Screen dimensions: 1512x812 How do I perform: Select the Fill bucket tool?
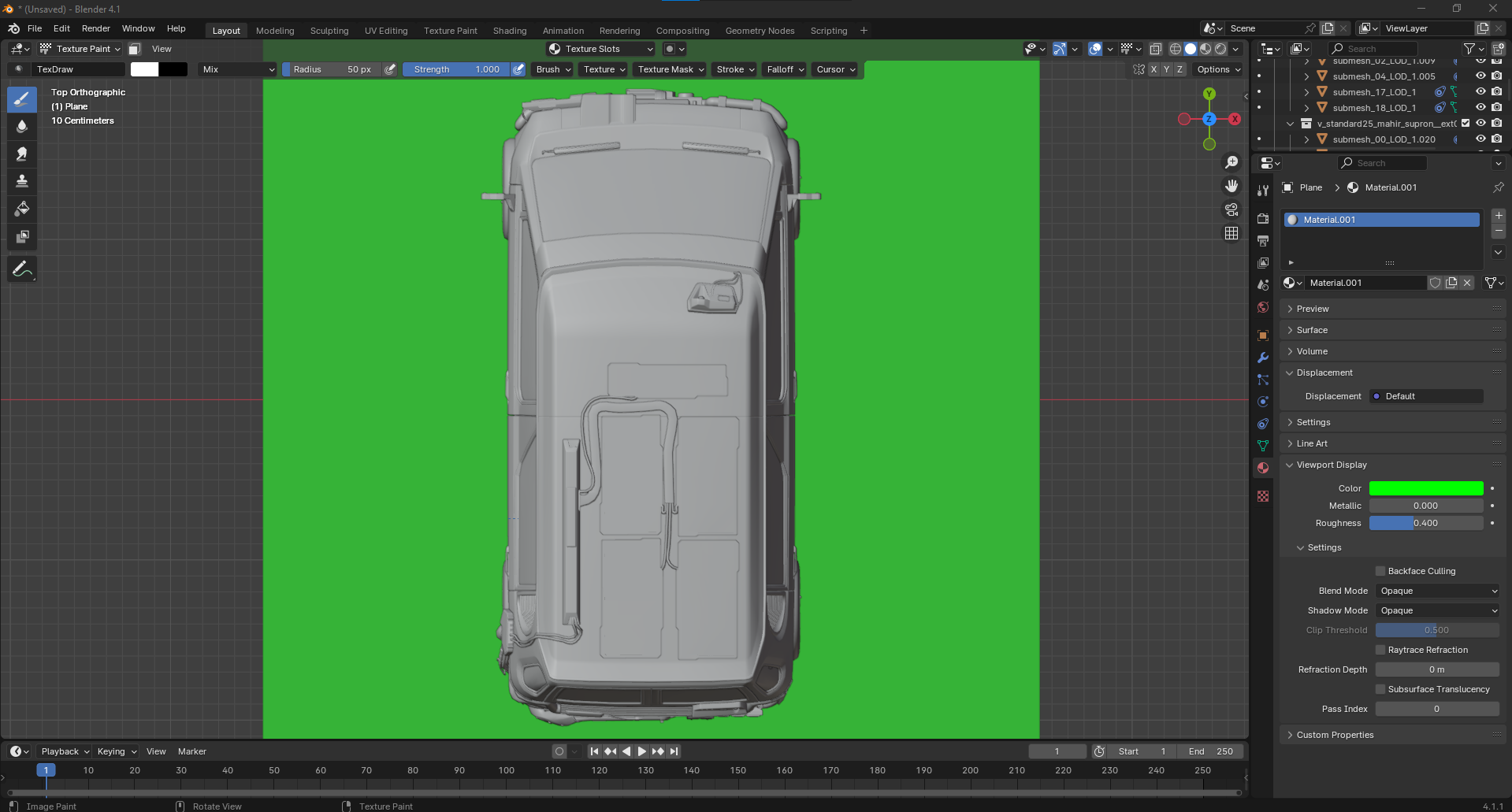point(22,209)
